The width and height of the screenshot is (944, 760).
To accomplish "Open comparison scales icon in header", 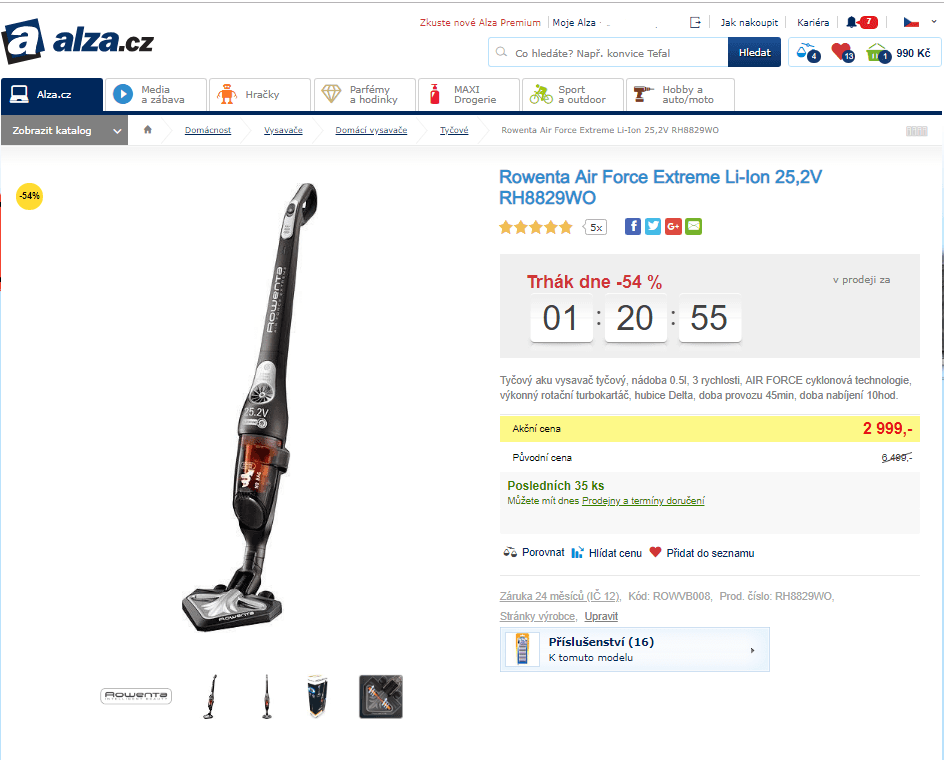I will pos(807,53).
